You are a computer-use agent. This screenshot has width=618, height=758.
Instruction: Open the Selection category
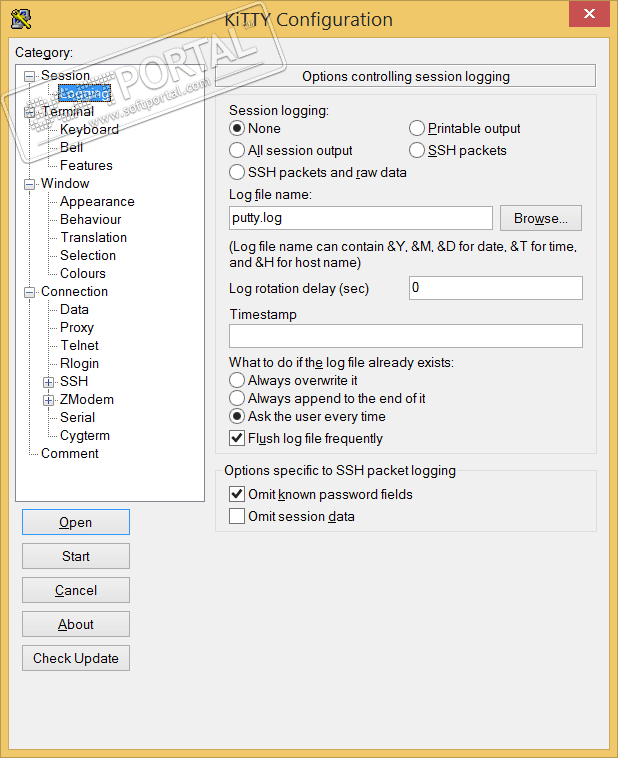[88, 255]
